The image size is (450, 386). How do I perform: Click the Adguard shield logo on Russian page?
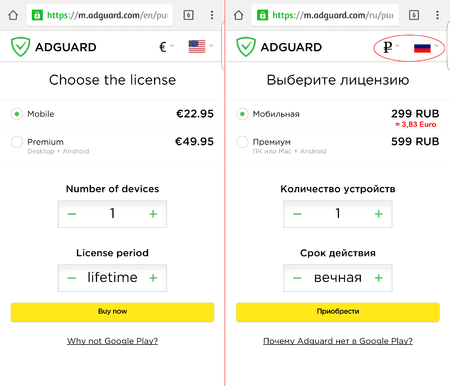pyautogui.click(x=246, y=47)
